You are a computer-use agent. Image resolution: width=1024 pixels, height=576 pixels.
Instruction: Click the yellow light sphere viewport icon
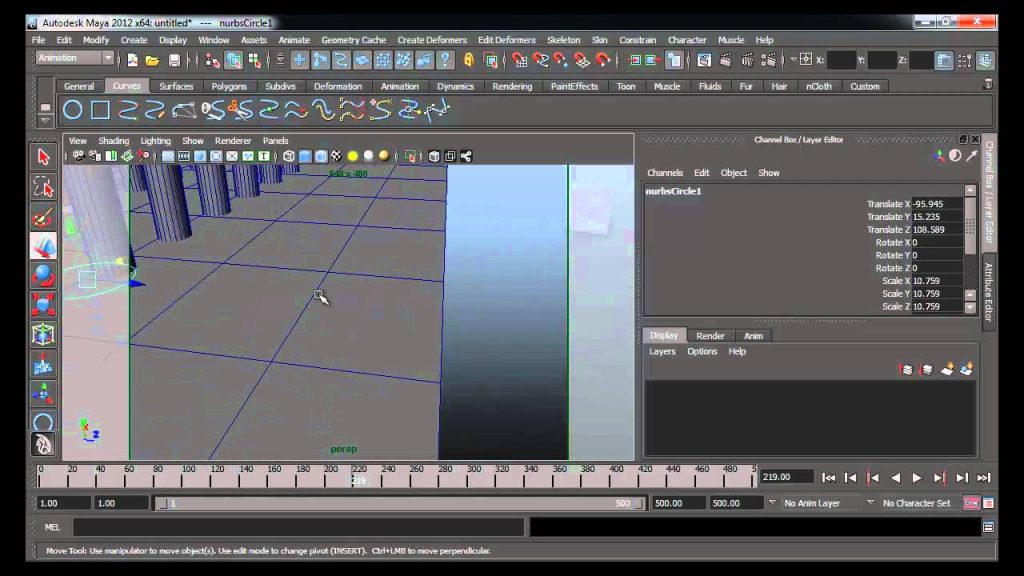[353, 156]
